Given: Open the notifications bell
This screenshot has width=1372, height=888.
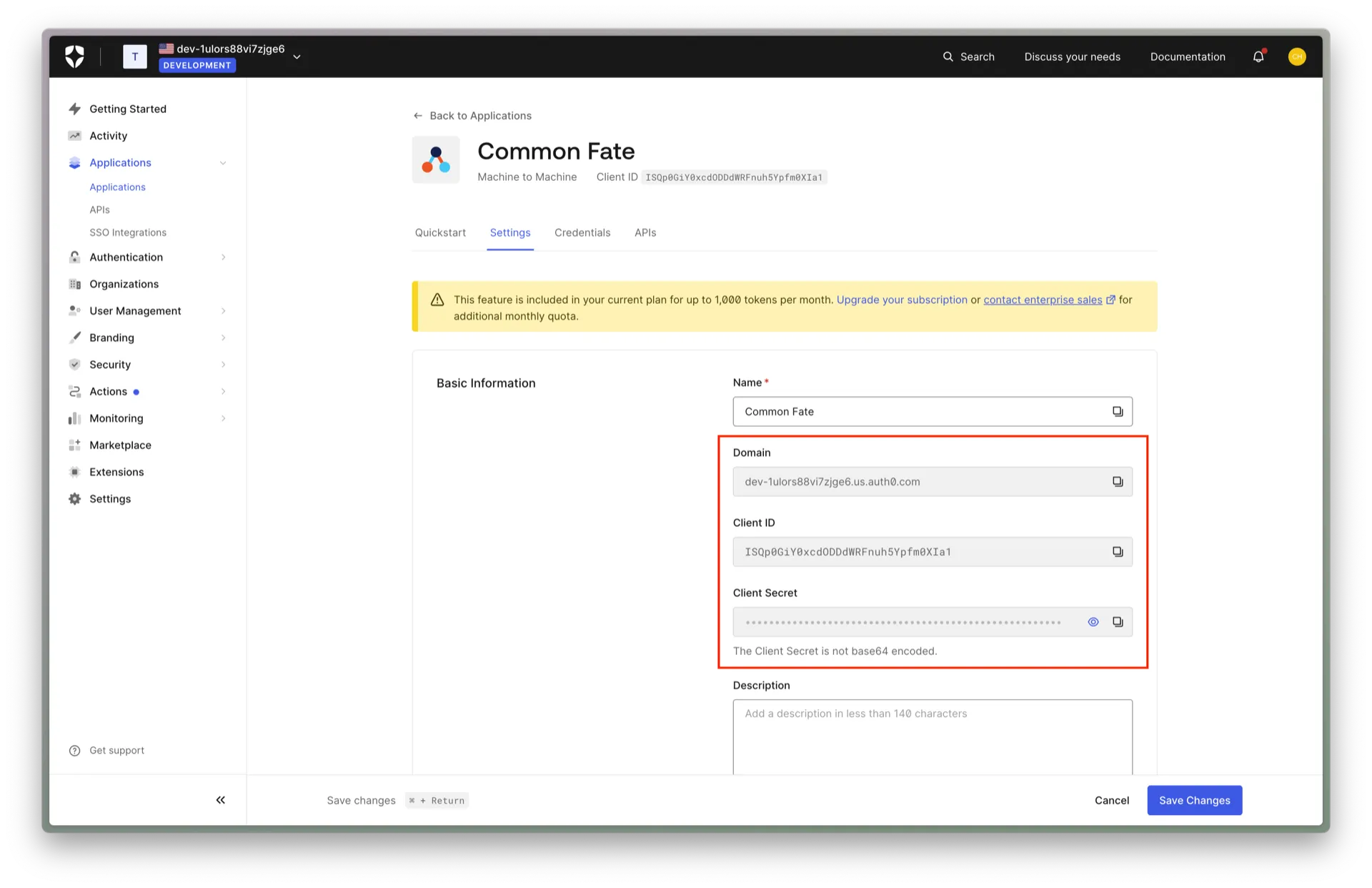Looking at the screenshot, I should point(1258,56).
